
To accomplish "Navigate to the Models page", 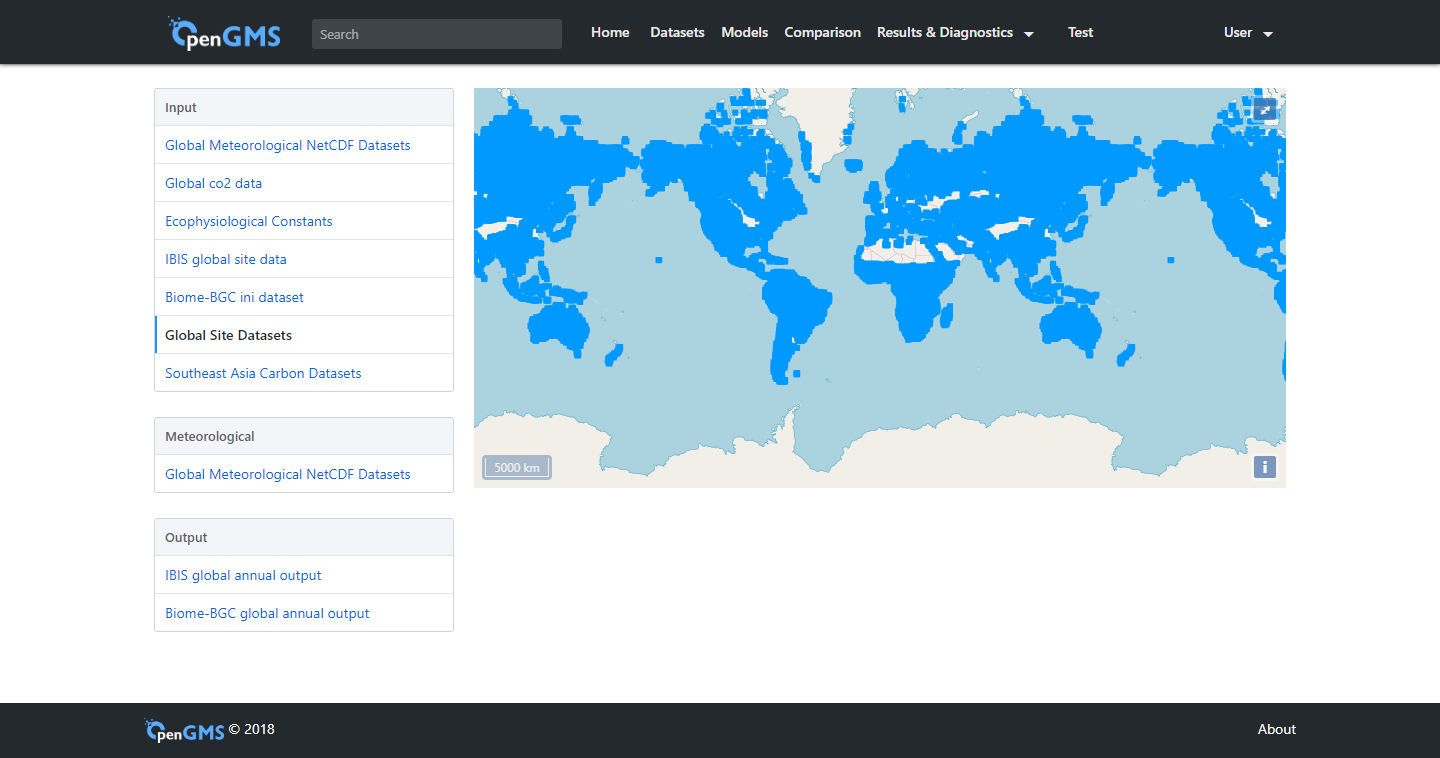I will click(744, 33).
